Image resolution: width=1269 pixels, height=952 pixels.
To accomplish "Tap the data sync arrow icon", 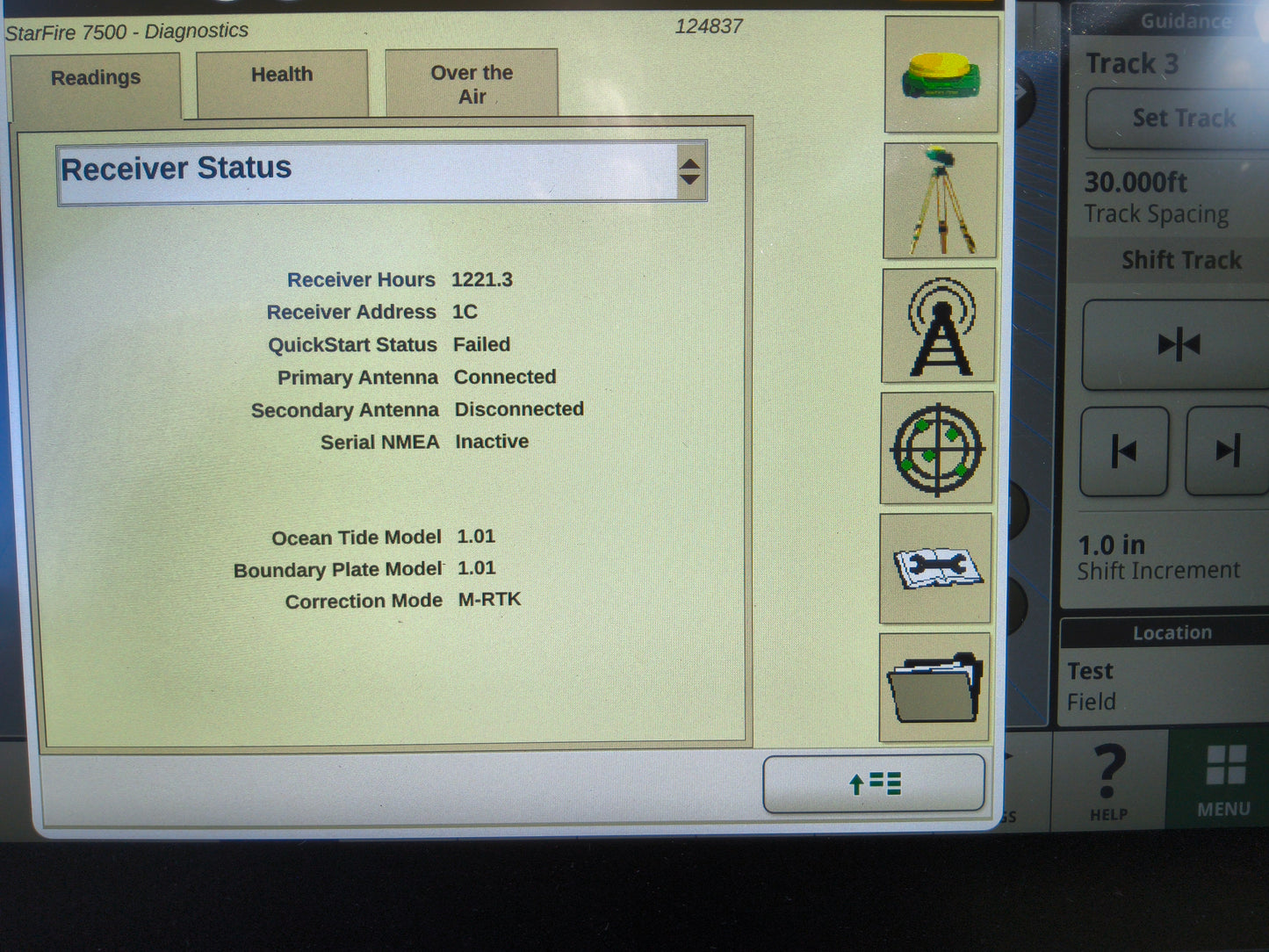I will (x=873, y=784).
